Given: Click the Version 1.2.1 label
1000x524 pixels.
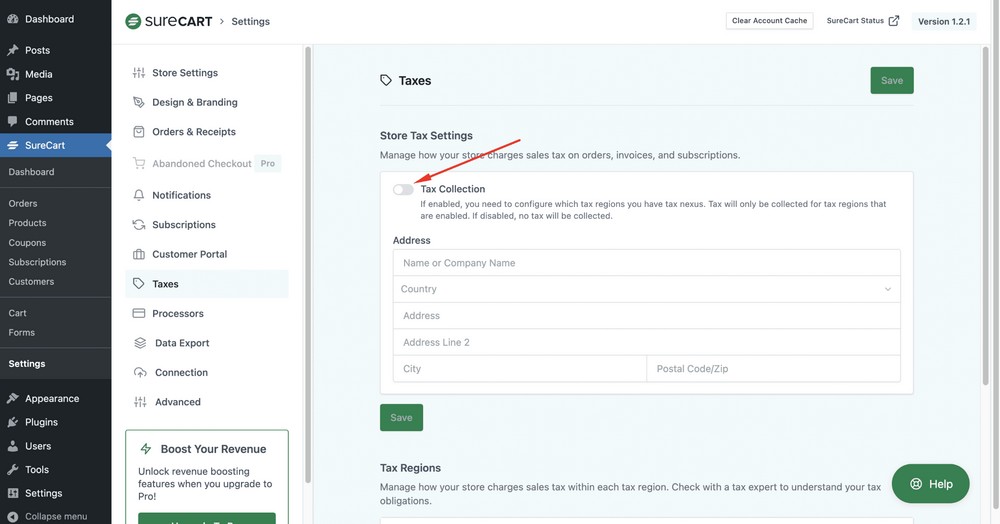Looking at the screenshot, I should click(944, 22).
